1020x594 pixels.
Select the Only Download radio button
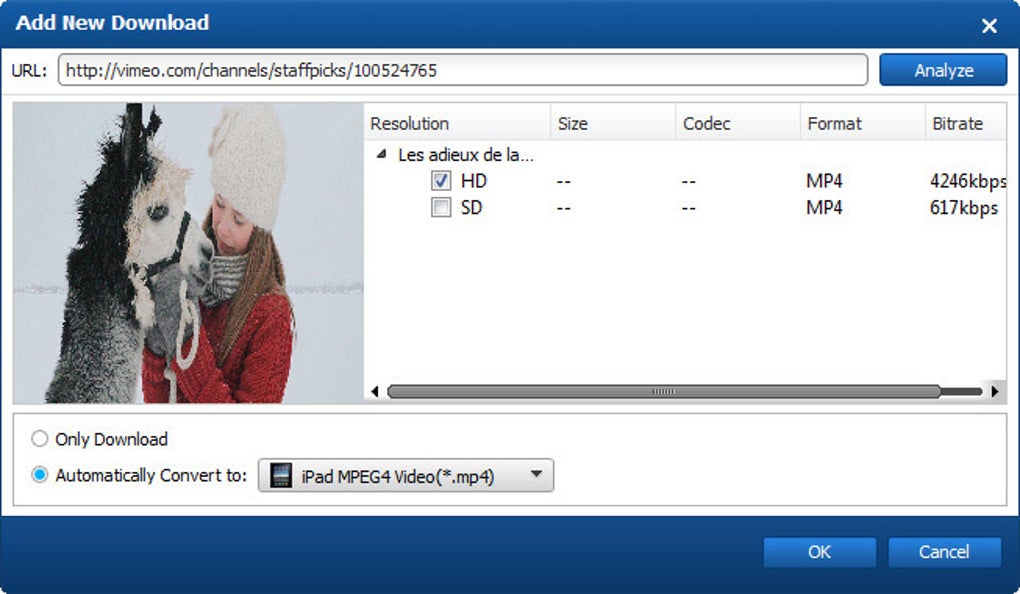(x=40, y=439)
